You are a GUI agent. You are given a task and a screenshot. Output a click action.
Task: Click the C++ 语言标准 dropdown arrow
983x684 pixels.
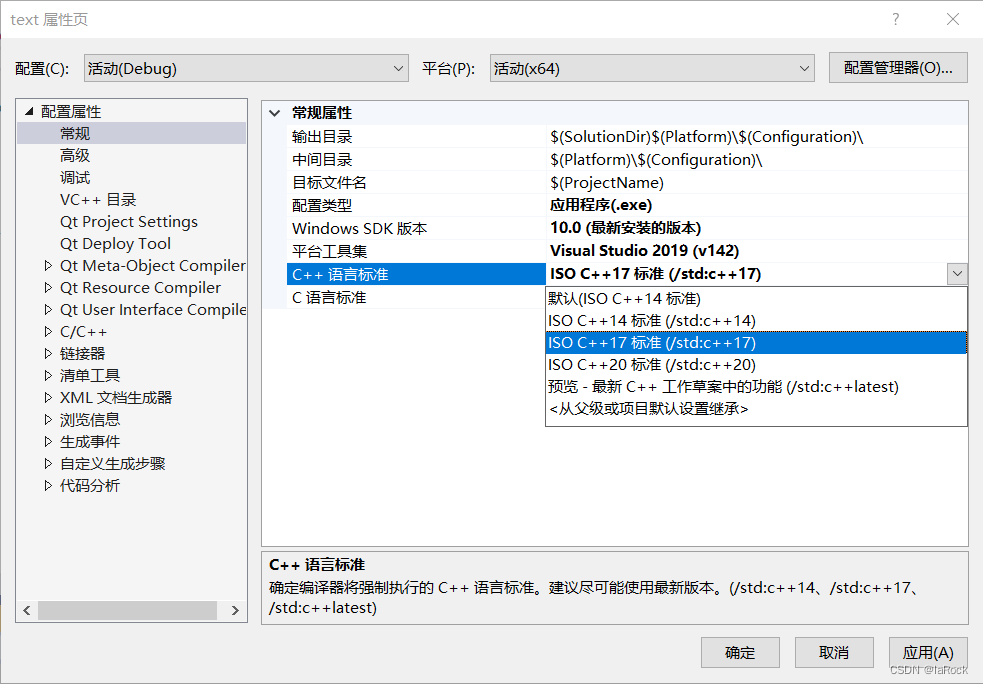point(957,273)
